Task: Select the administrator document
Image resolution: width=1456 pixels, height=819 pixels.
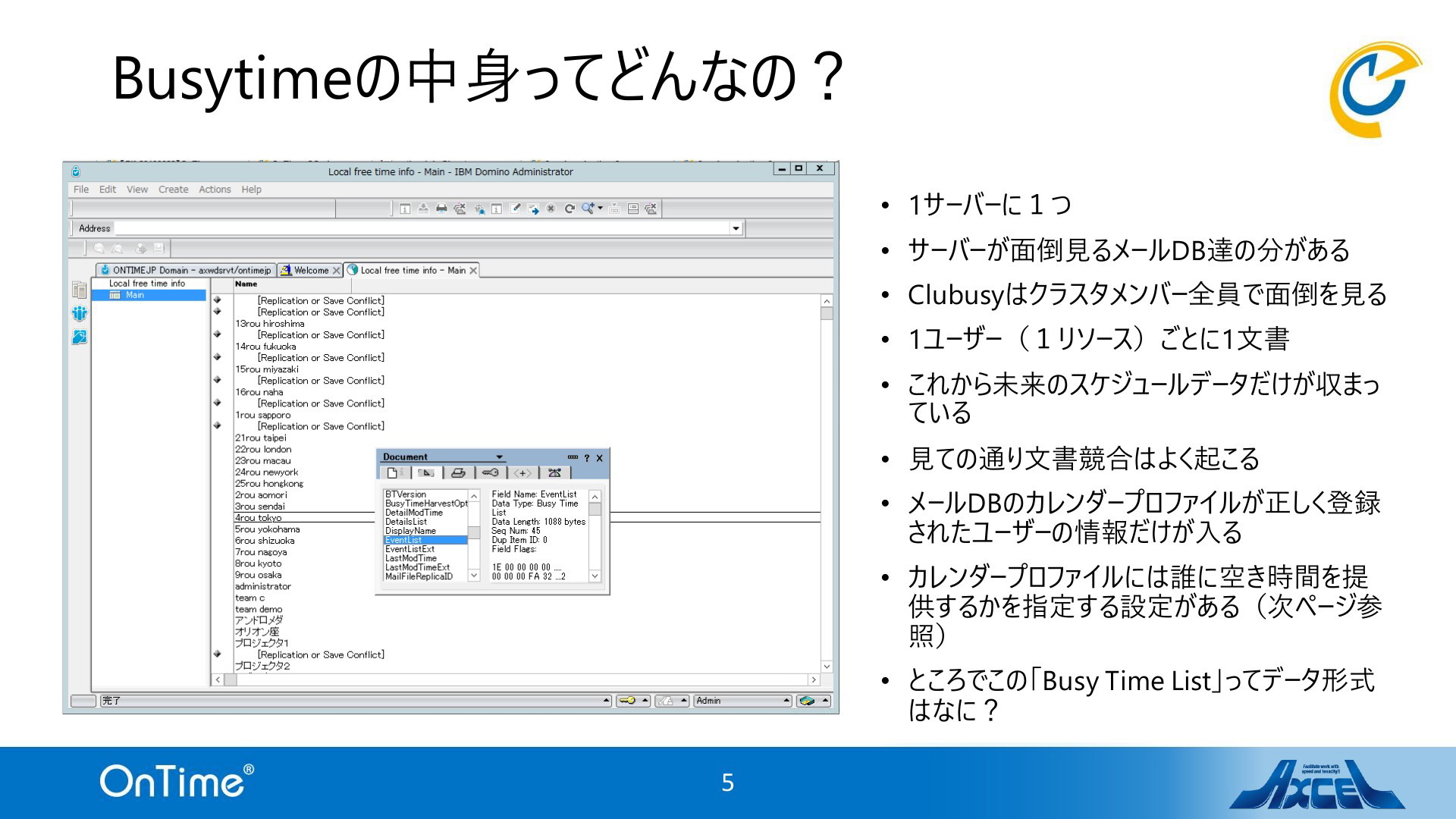Action: pyautogui.click(x=262, y=586)
